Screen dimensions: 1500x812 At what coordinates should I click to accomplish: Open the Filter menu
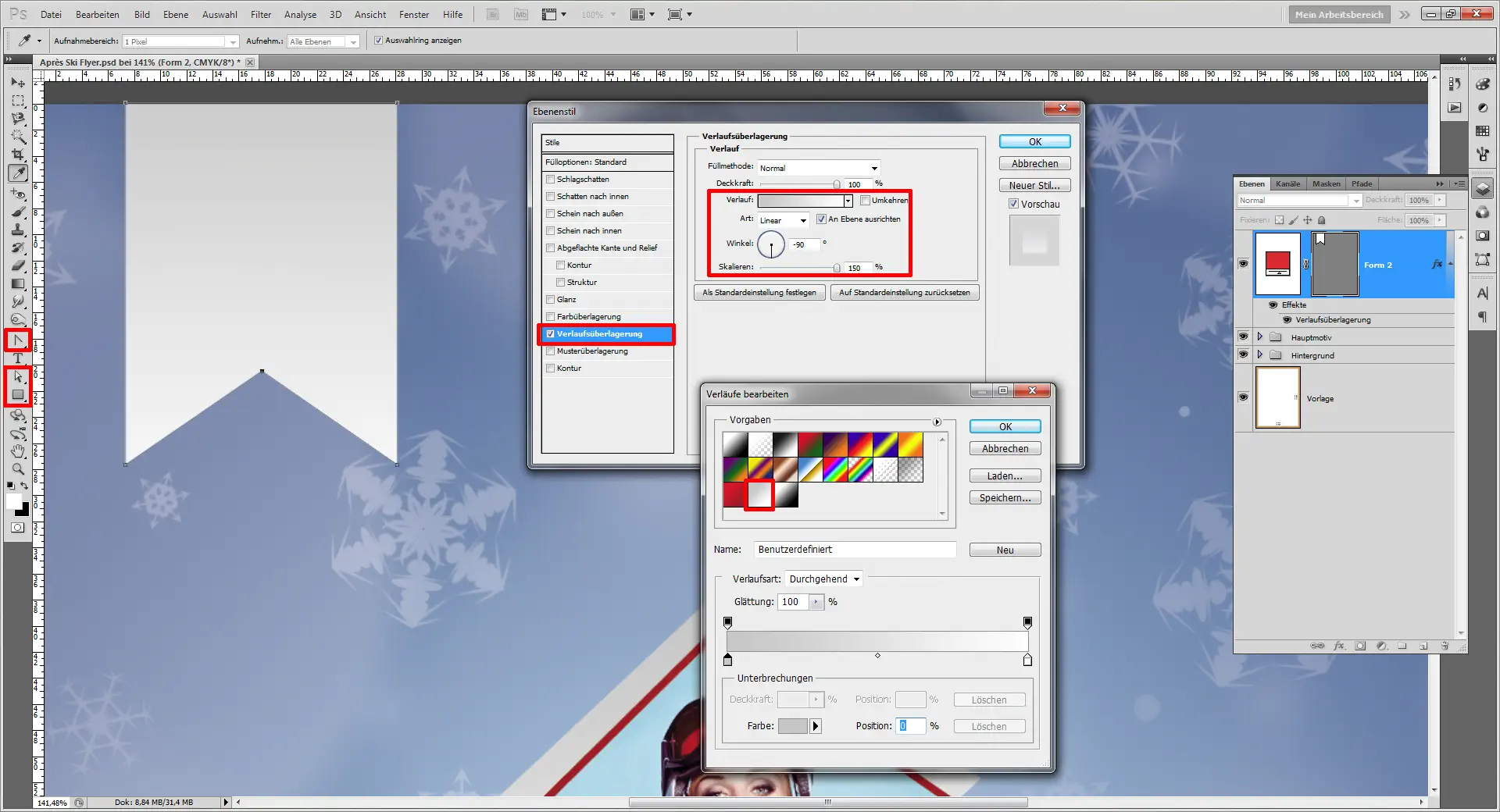click(x=260, y=14)
